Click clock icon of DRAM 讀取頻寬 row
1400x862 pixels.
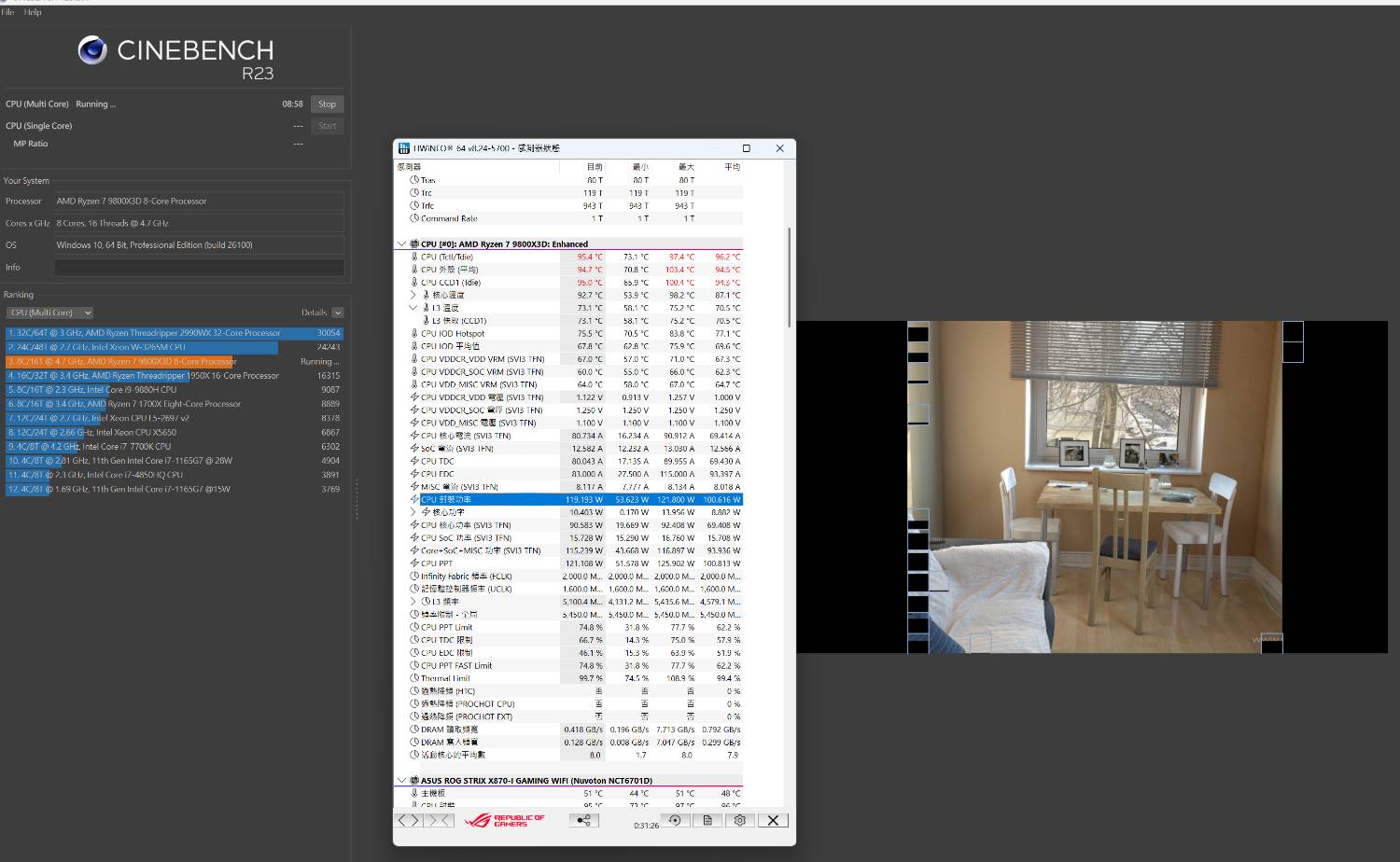tap(414, 730)
